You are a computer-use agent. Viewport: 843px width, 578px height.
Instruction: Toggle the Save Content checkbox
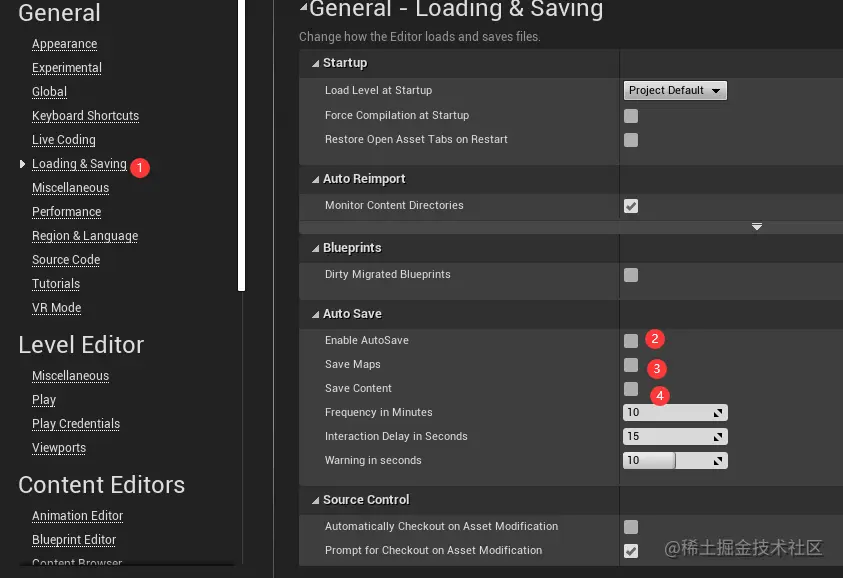(x=631, y=388)
